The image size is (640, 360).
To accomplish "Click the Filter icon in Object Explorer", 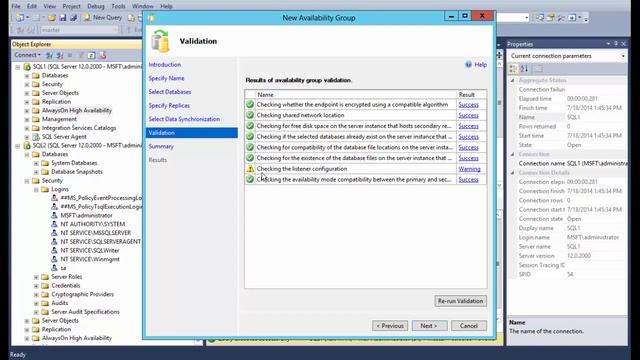I will point(81,55).
